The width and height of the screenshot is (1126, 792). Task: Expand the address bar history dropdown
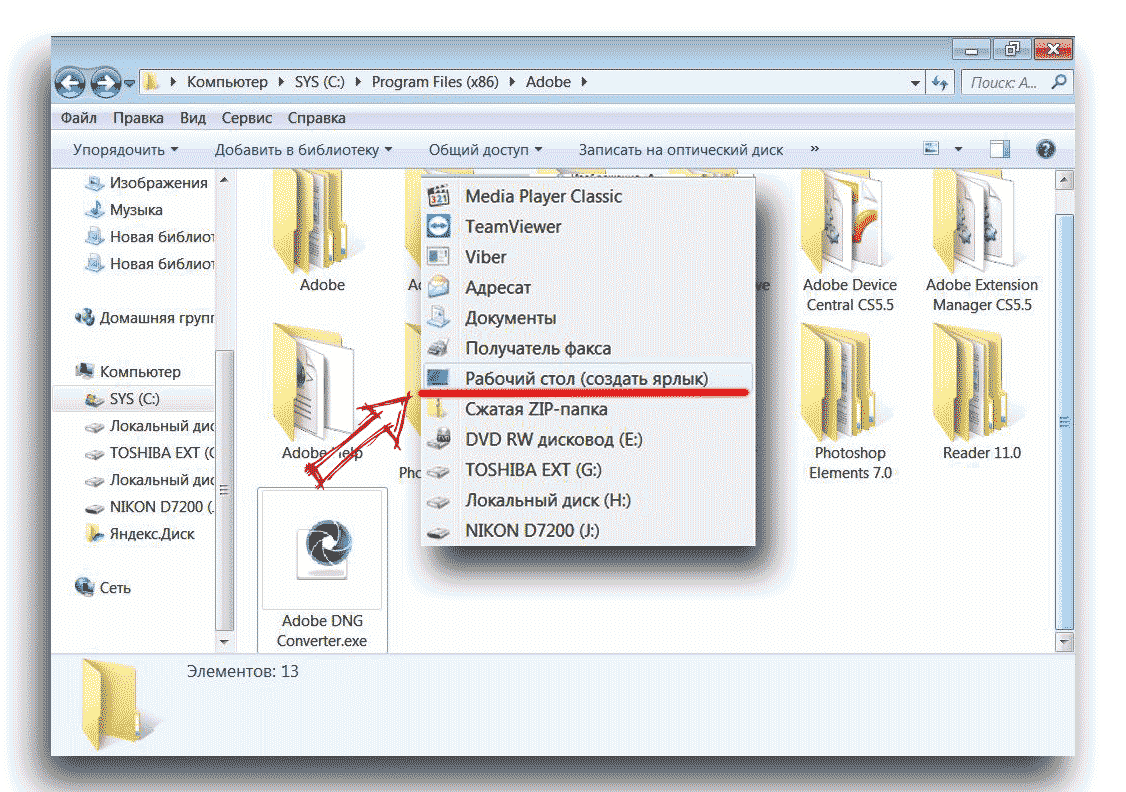coord(915,83)
